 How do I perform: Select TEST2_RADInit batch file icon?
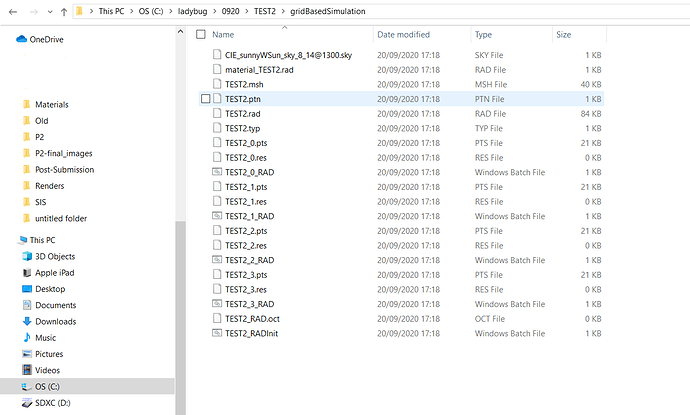[x=217, y=333]
